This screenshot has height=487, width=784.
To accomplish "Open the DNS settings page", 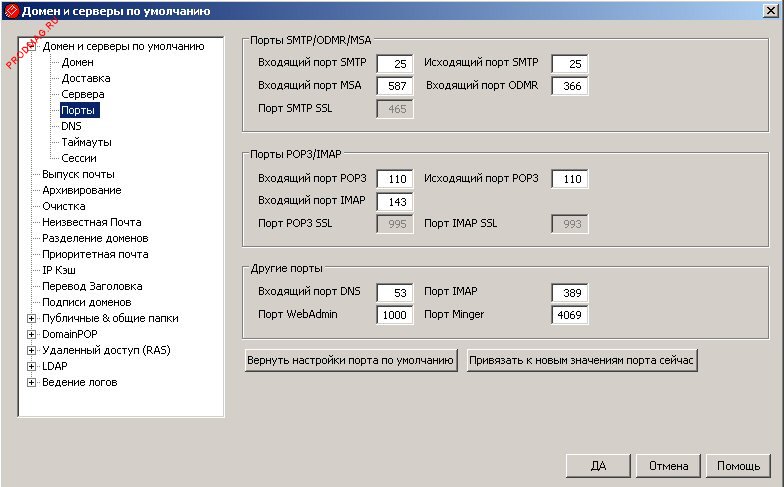I will pos(71,126).
